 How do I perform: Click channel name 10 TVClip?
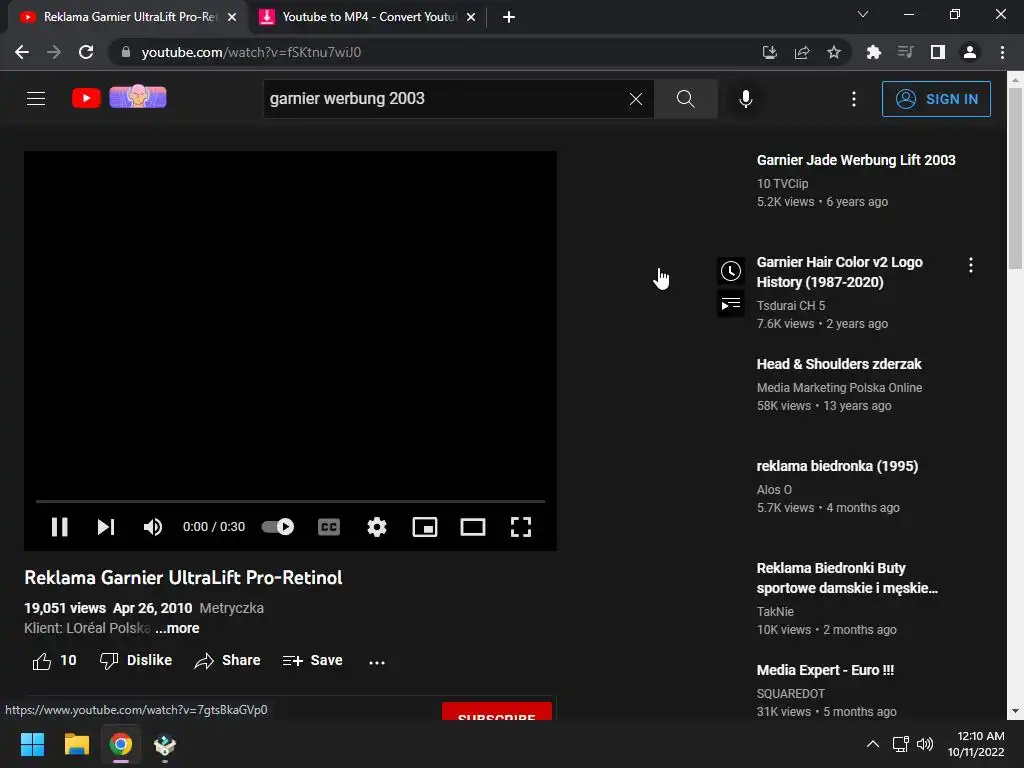point(782,184)
